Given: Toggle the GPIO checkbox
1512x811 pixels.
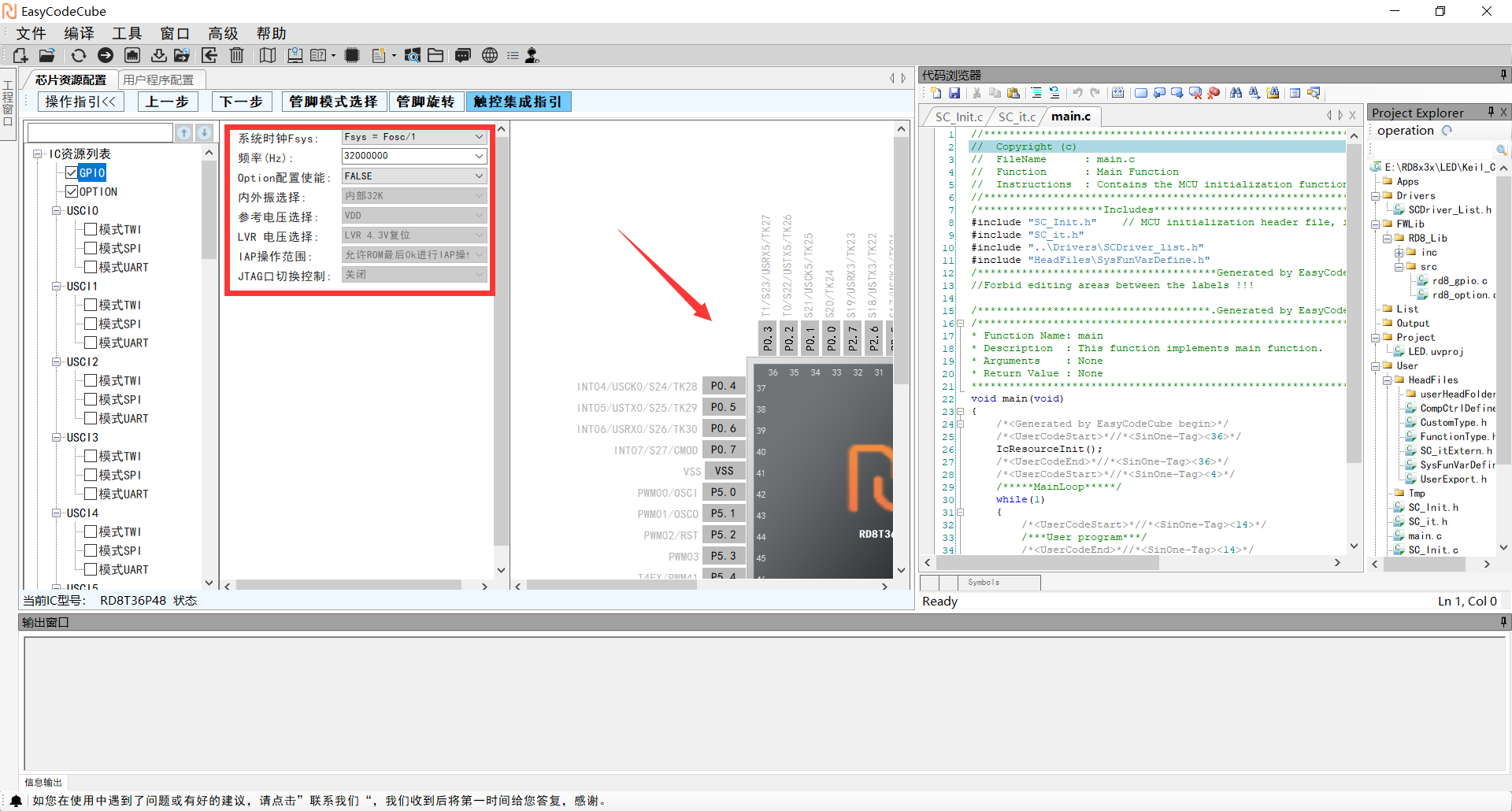Looking at the screenshot, I should pos(72,172).
